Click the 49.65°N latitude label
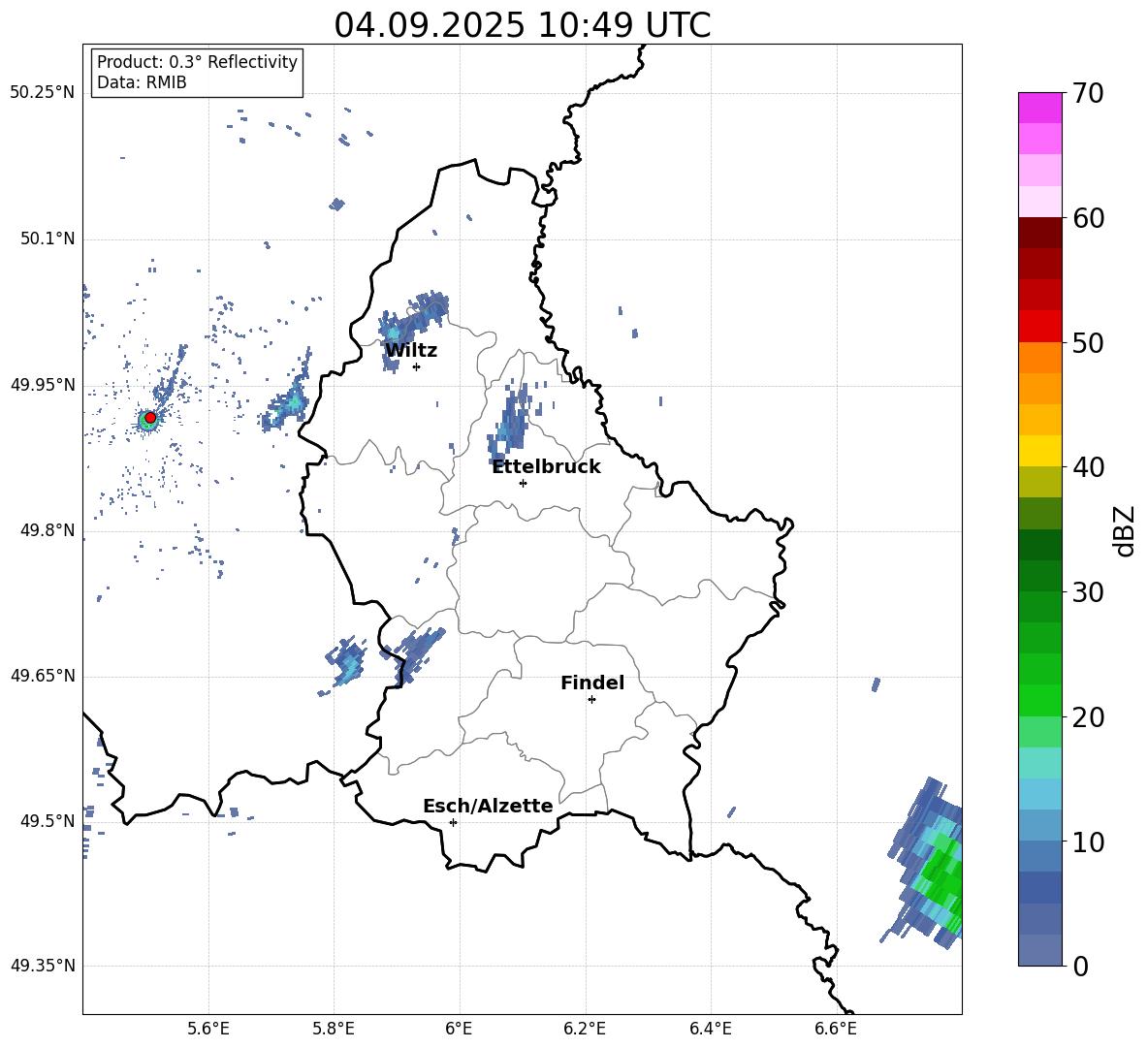The image size is (1148, 1048). pos(42,676)
